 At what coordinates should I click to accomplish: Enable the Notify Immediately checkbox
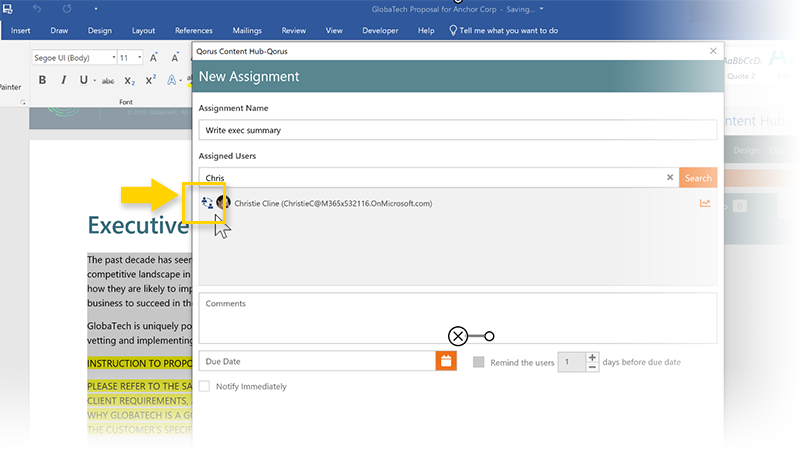pos(205,386)
